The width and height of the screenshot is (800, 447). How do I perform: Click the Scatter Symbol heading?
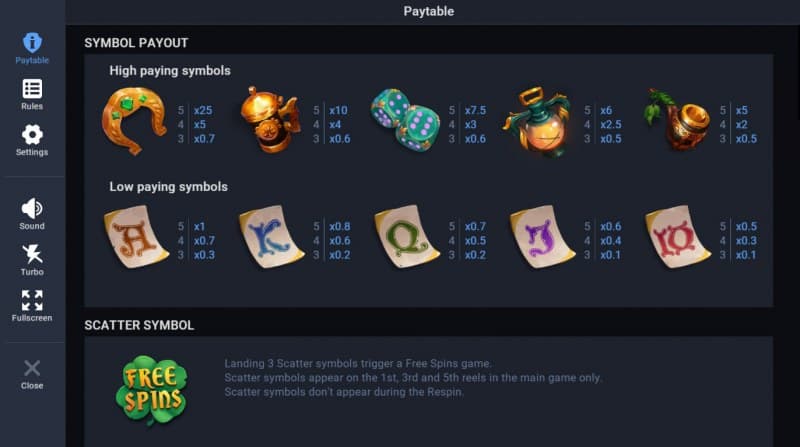[139, 325]
